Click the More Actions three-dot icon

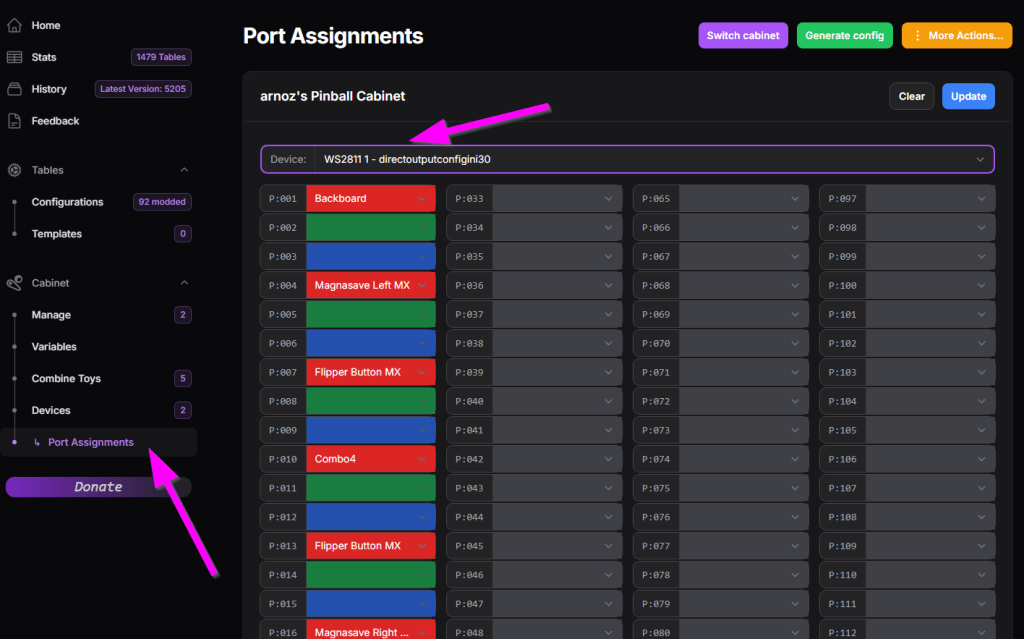pyautogui.click(x=917, y=36)
